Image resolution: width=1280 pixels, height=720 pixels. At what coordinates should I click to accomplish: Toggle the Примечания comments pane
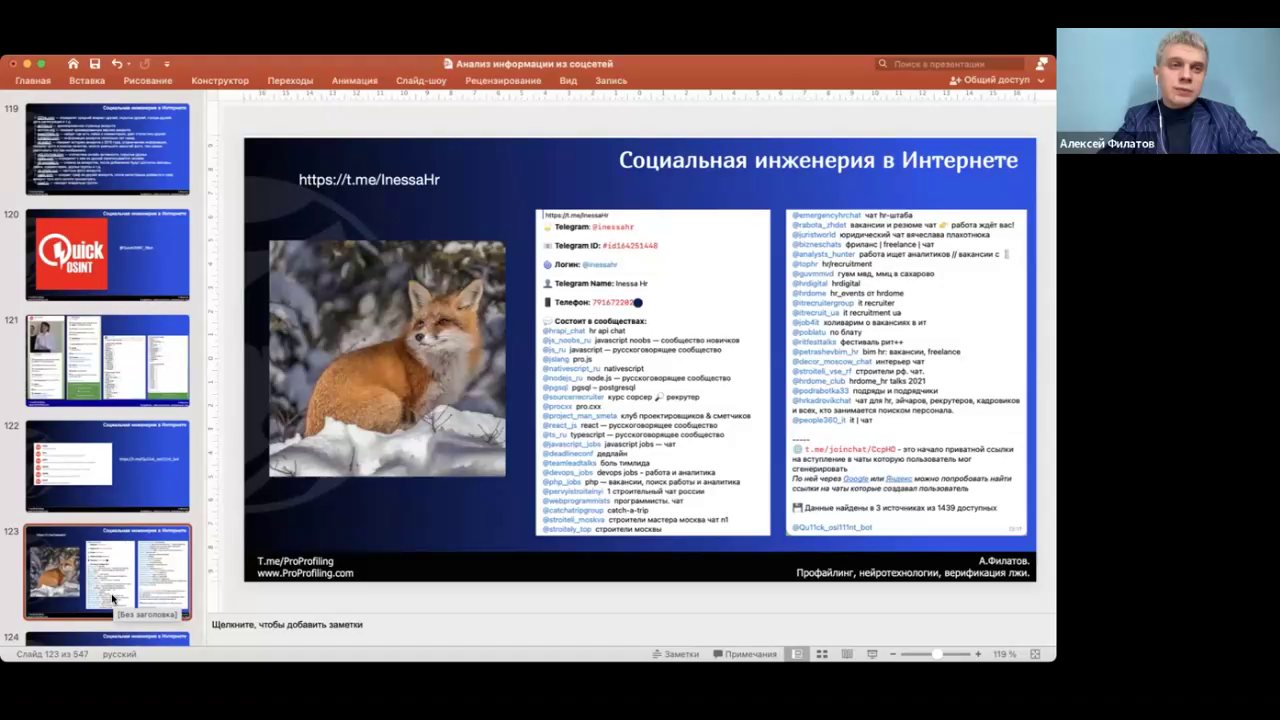coord(745,654)
